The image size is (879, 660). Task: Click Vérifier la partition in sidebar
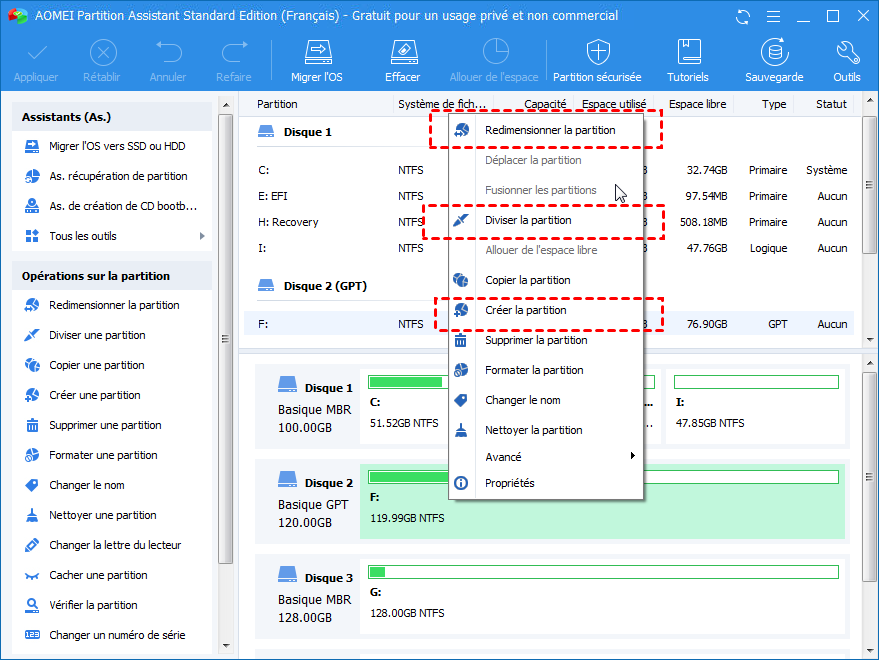click(93, 605)
